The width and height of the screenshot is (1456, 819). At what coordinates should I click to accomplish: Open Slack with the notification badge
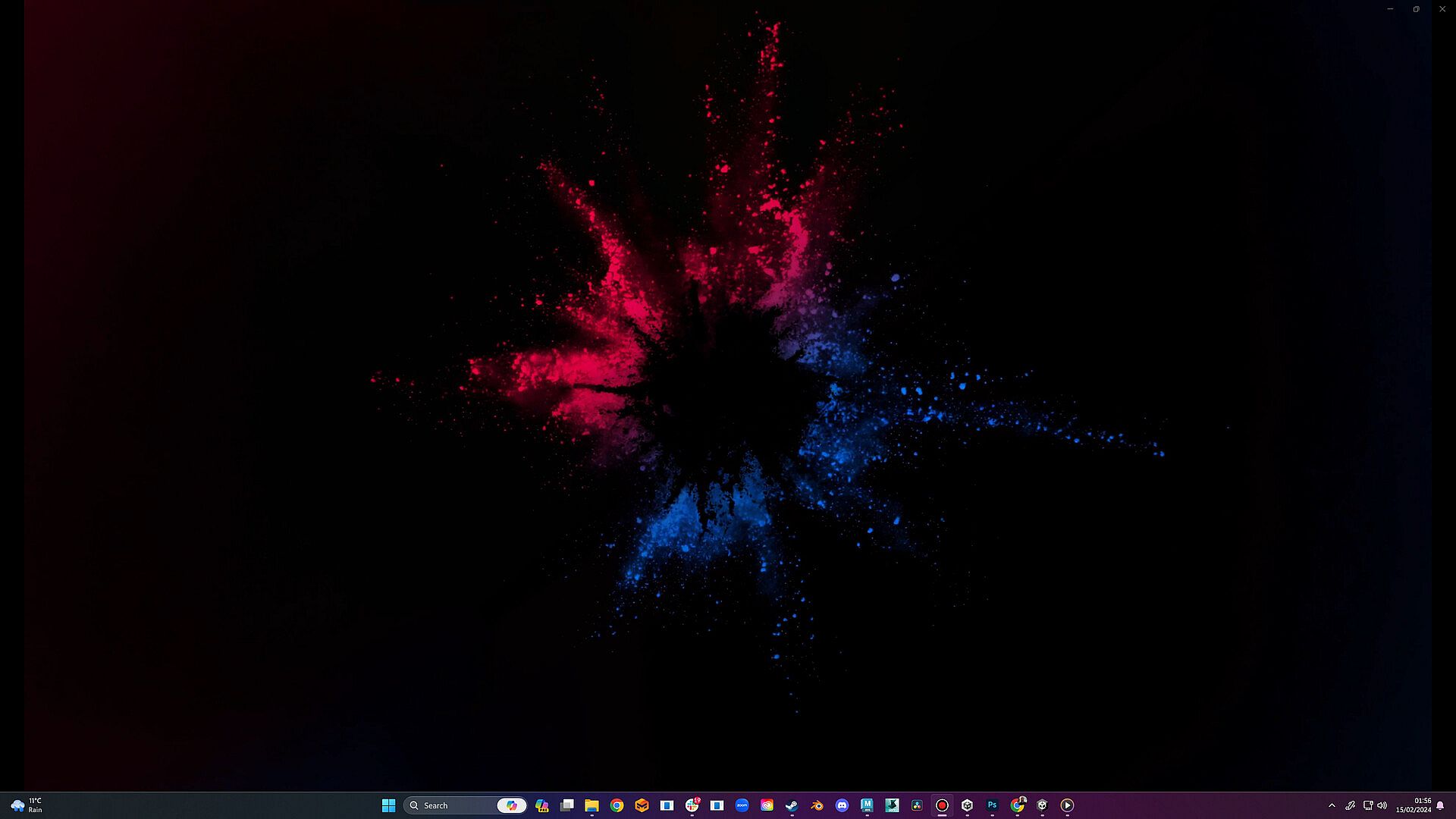pos(692,805)
